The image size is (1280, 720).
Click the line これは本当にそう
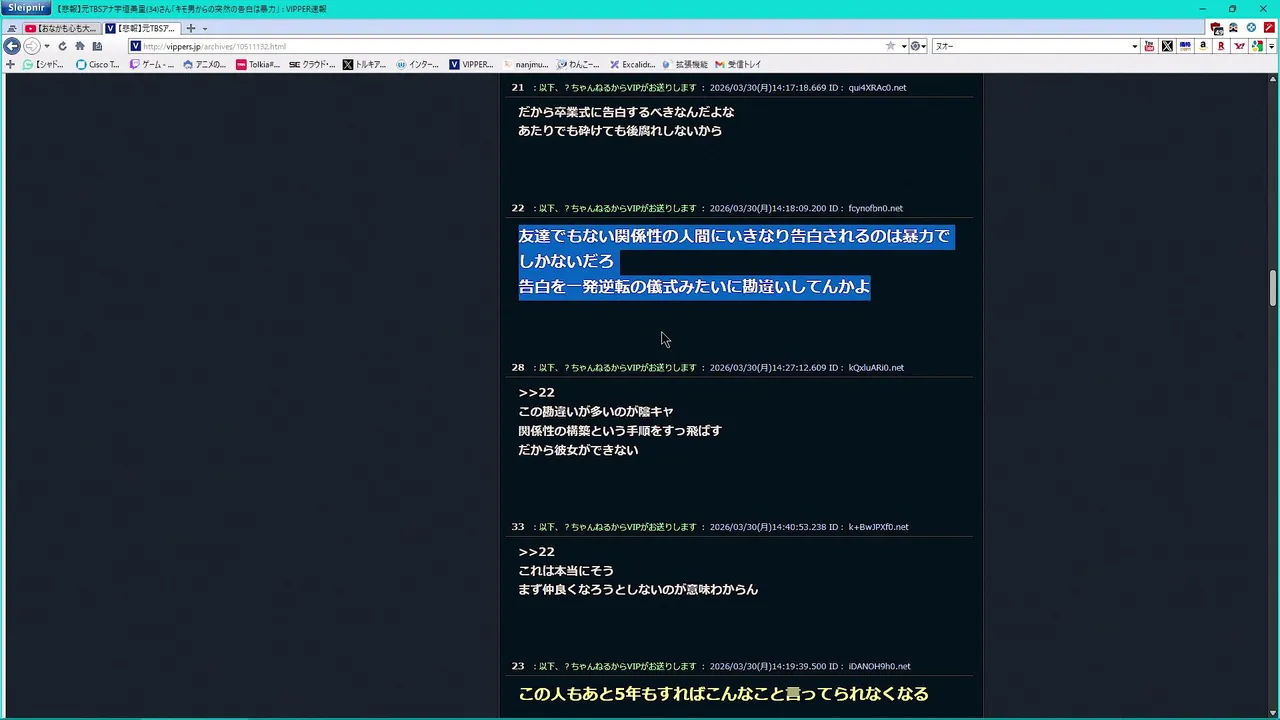click(566, 571)
